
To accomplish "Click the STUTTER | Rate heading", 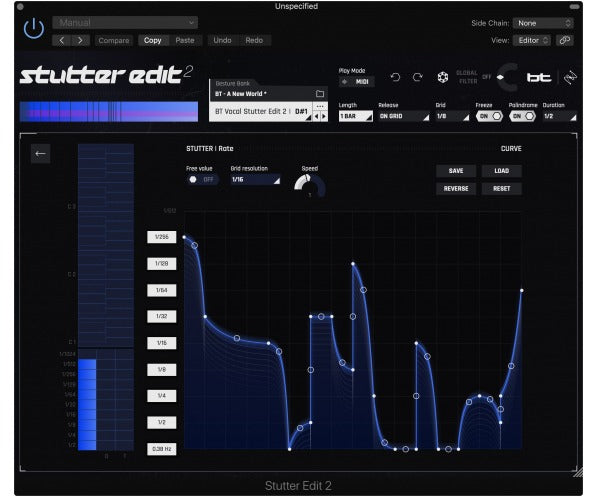I will (210, 149).
